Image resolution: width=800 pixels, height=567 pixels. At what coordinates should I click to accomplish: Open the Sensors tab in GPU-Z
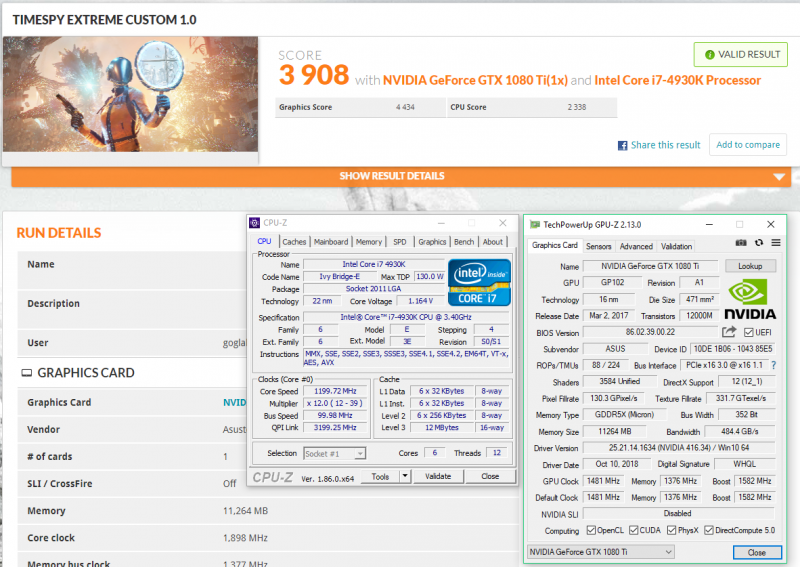pyautogui.click(x=598, y=246)
